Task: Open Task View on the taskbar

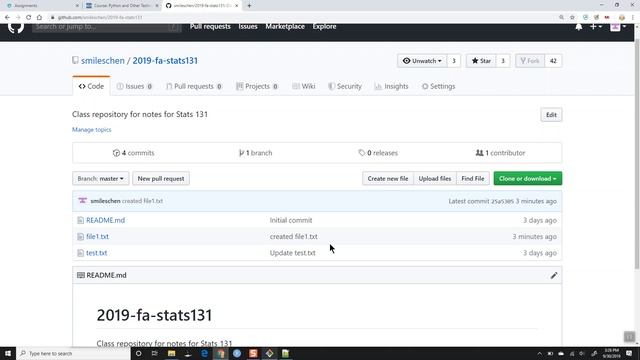Action: coord(155,353)
